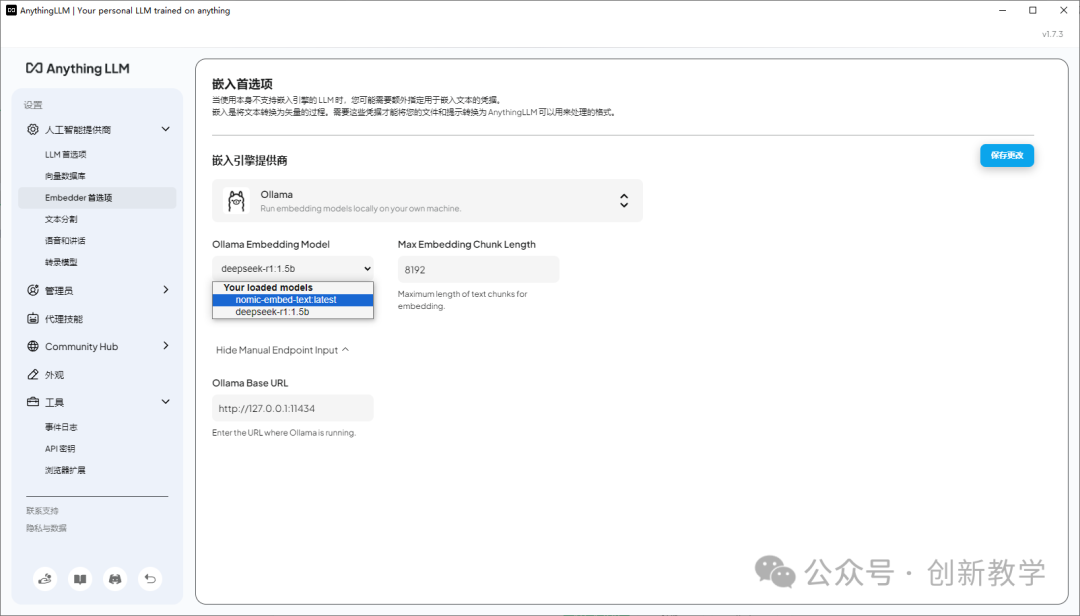
Task: Click the admin user icon
Action: point(32,290)
